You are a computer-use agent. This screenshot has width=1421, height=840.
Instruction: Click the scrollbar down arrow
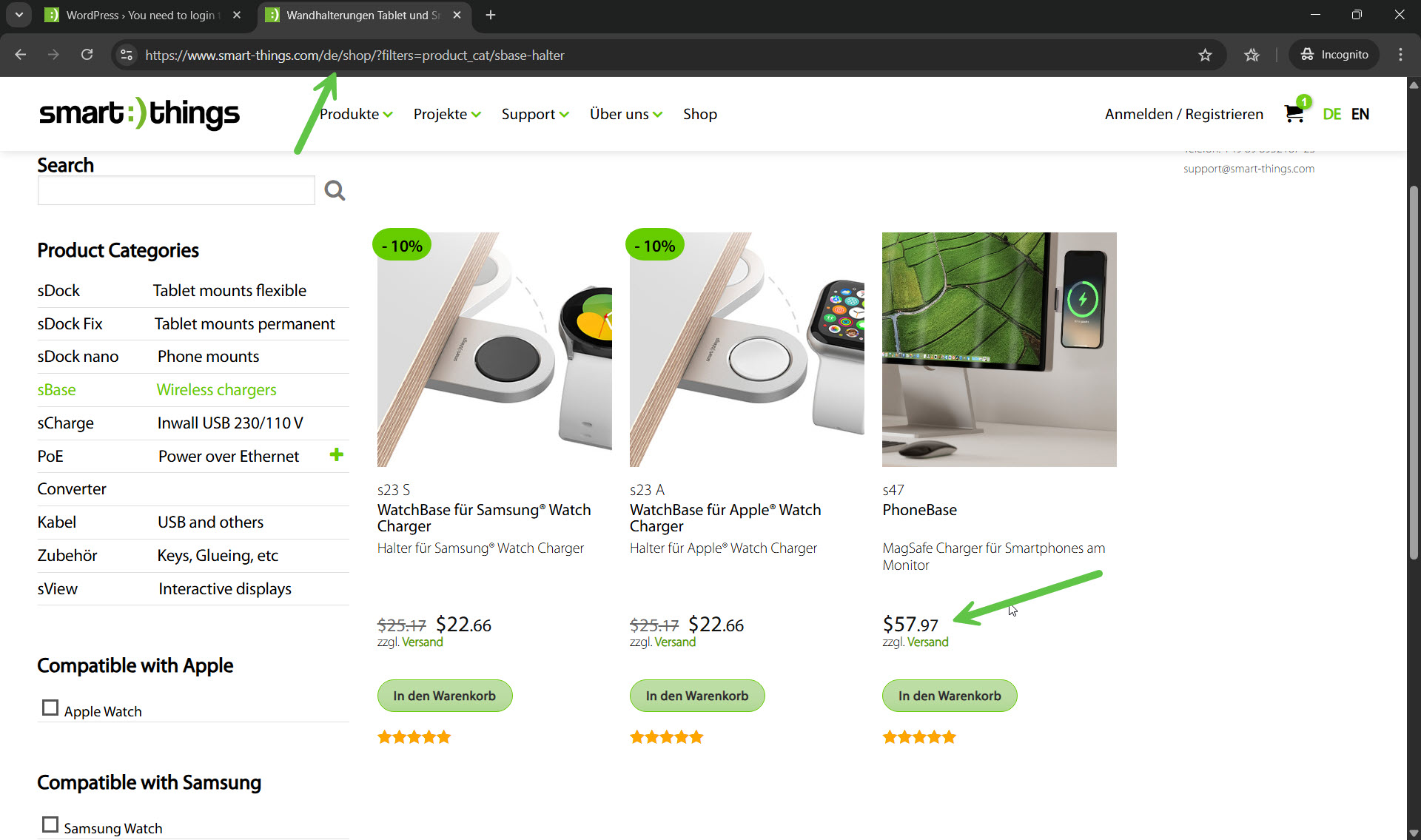[x=1414, y=833]
